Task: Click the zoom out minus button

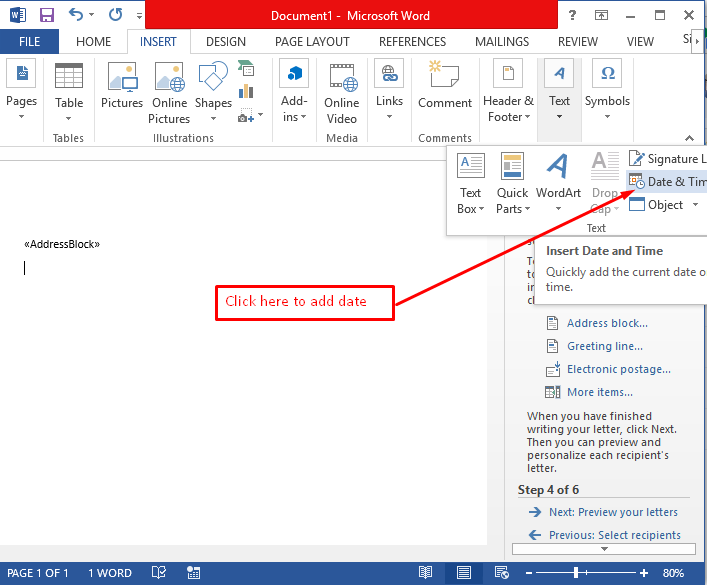Action: click(529, 573)
